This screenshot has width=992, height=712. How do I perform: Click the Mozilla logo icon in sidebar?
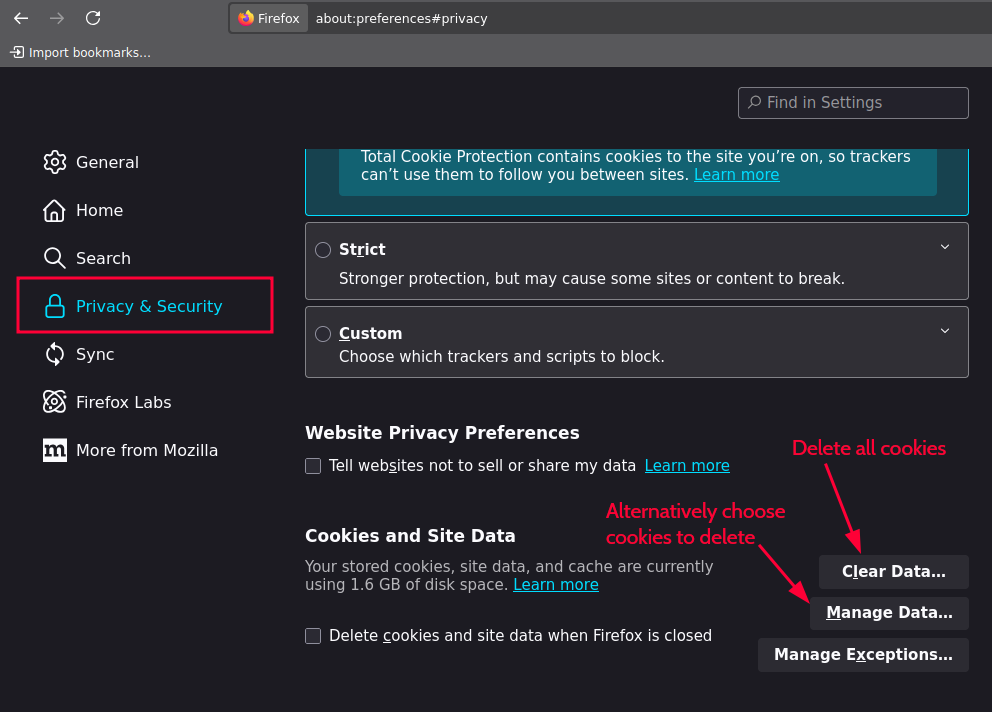point(55,450)
